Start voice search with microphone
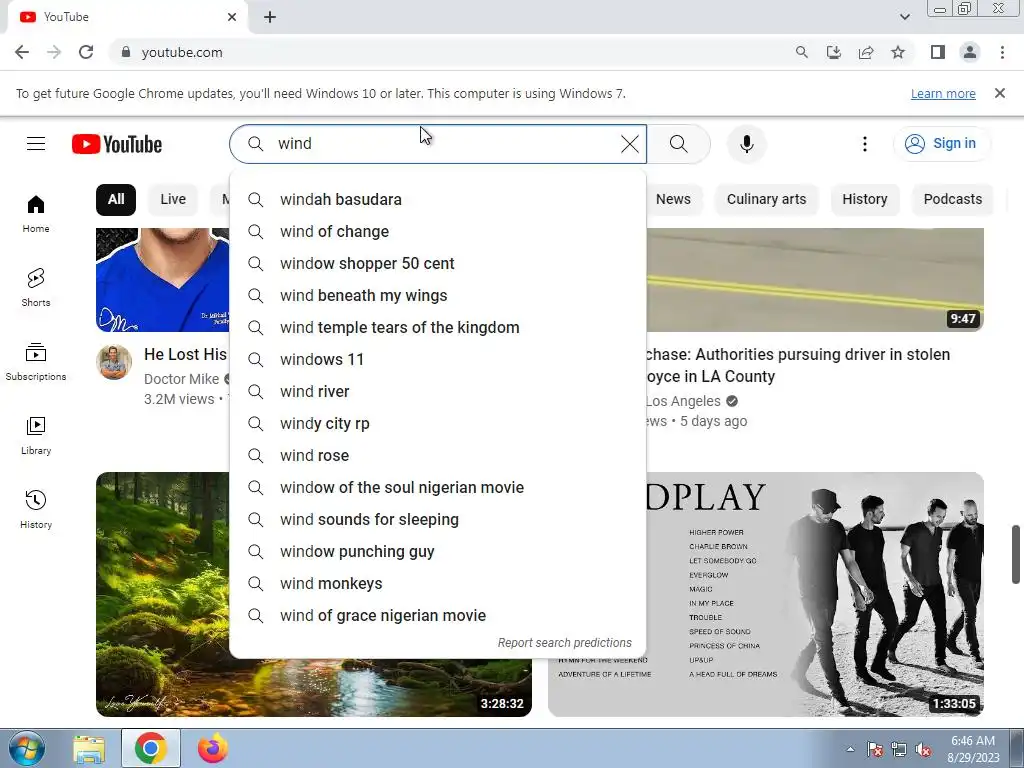Screen dimensions: 1024x768 (746, 144)
